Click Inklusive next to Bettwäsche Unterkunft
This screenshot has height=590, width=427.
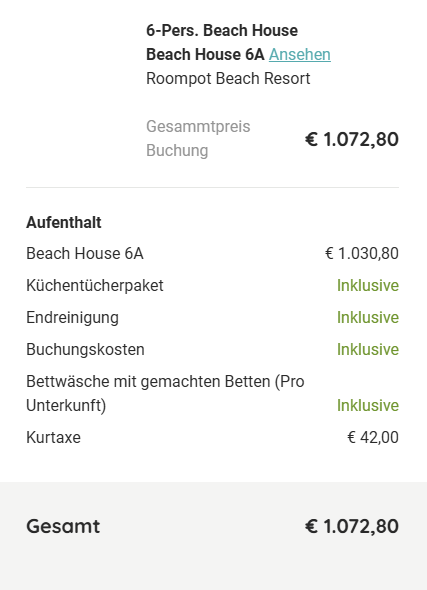tap(368, 405)
